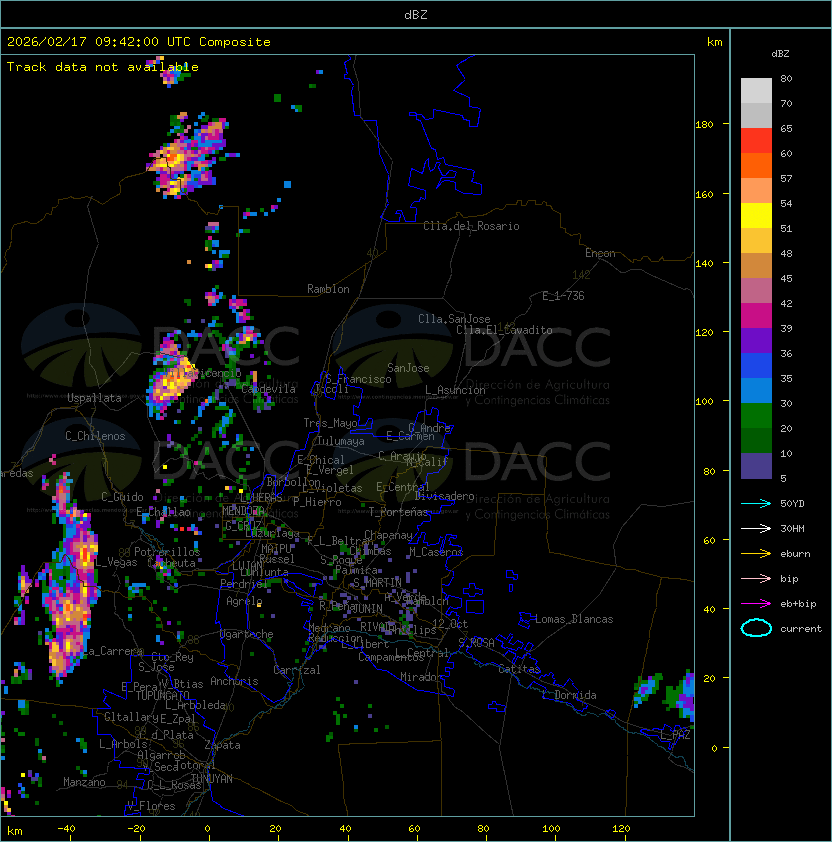
Task: Click the 'Manzano' map label
Action: (84, 782)
